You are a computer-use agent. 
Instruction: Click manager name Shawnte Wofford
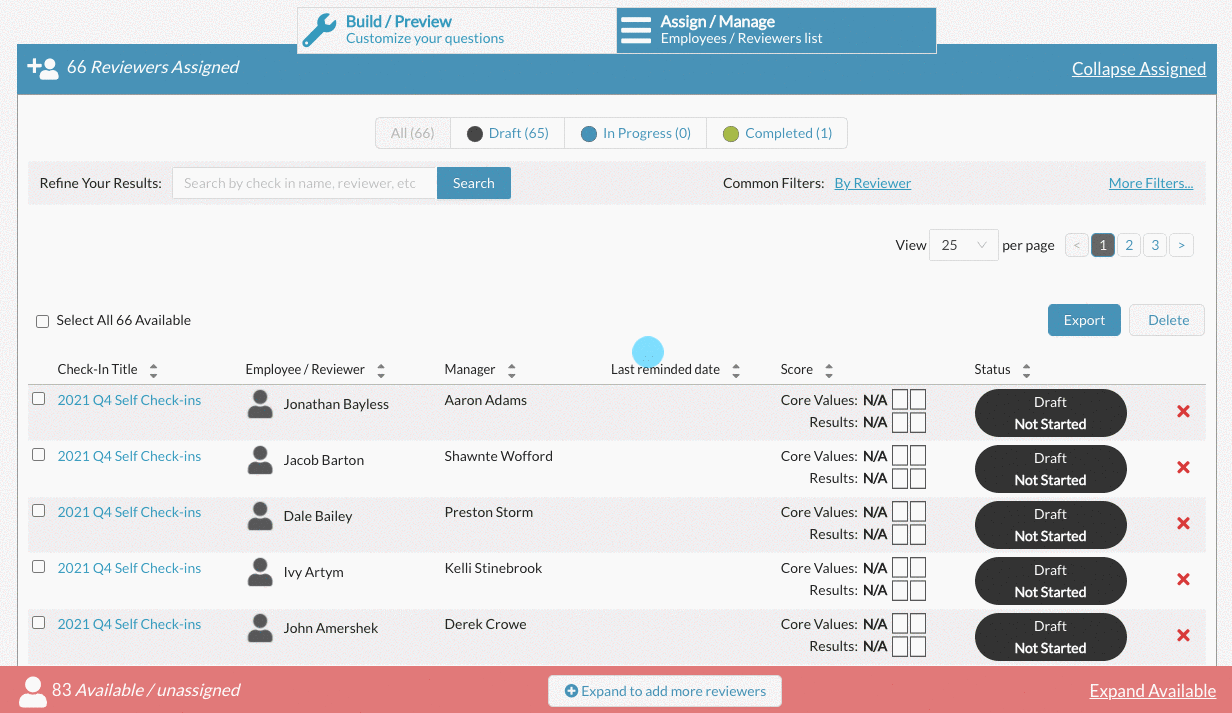498,456
